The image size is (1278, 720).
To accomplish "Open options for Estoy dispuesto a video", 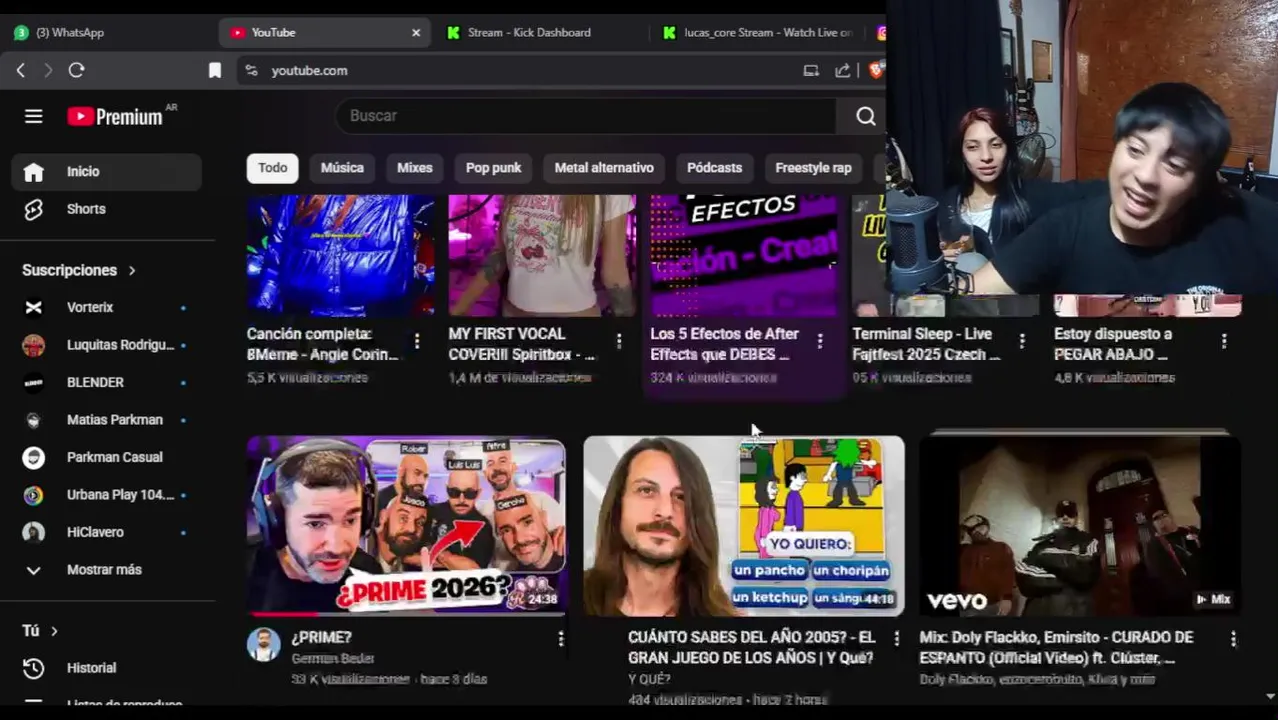I will click(1224, 341).
